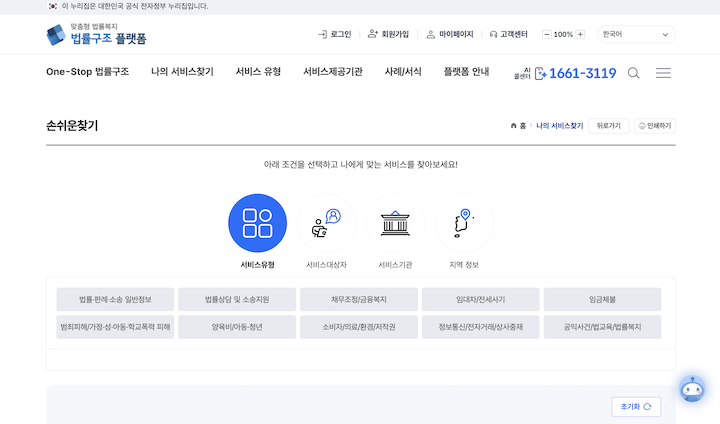Increase zoom with the plus button

point(580,34)
